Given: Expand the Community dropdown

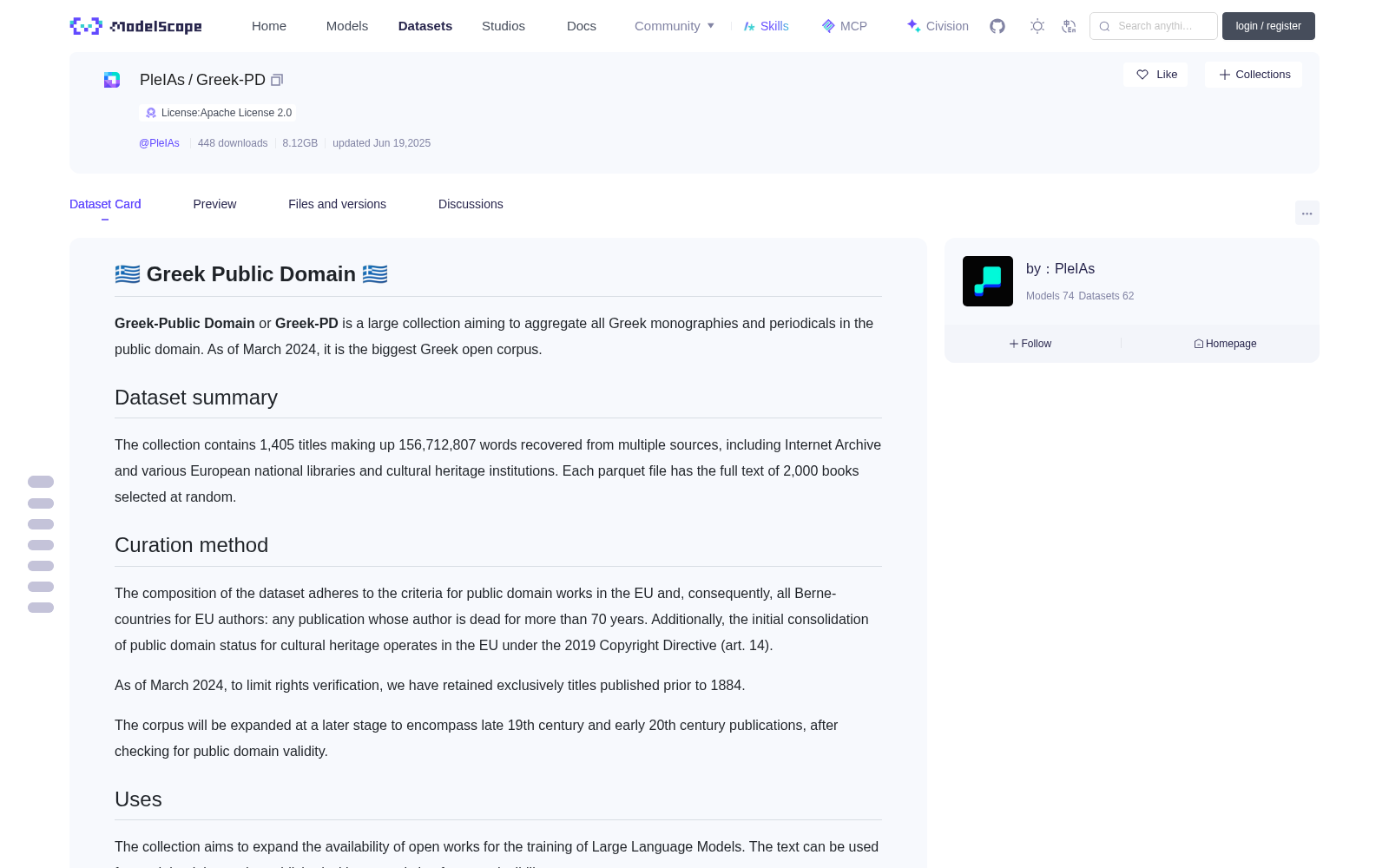Looking at the screenshot, I should coord(675,26).
